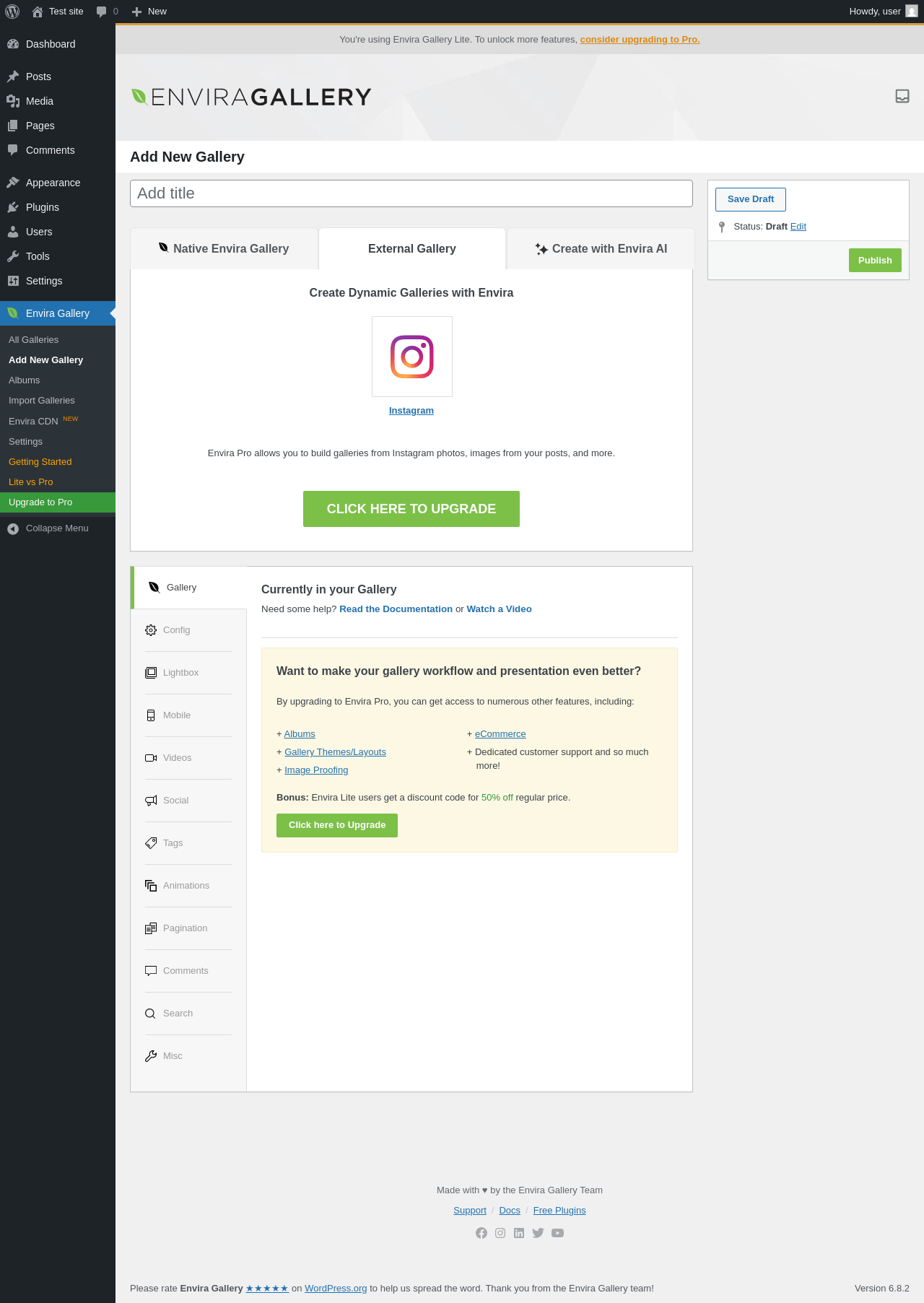Click the small Click here to Upgrade button
This screenshot has height=1303, width=924.
(x=337, y=825)
